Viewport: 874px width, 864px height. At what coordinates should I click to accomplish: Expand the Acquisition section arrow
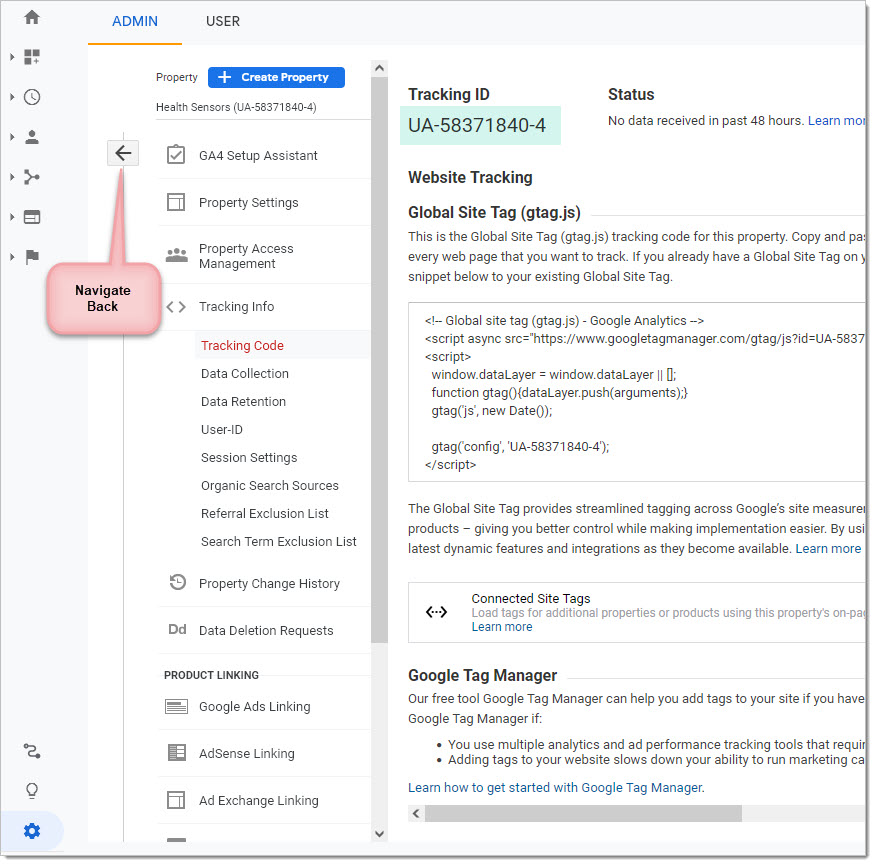pyautogui.click(x=12, y=177)
